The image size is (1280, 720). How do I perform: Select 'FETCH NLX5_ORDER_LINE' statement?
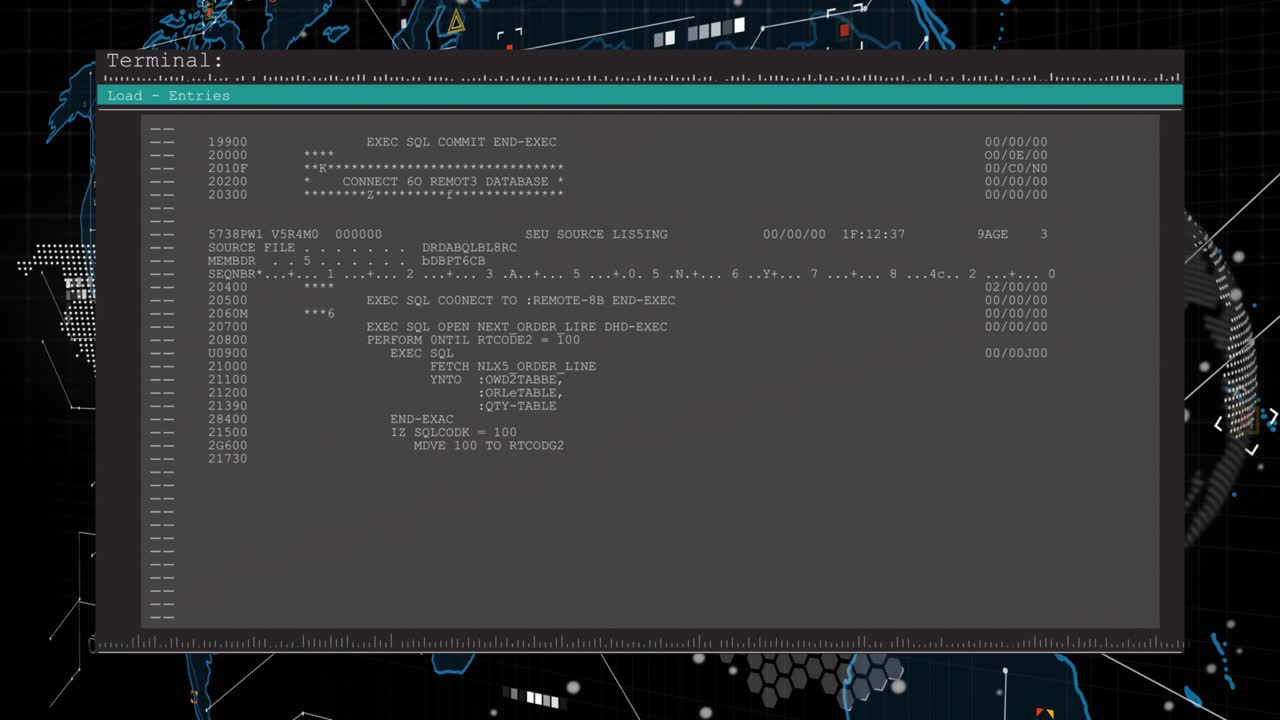[x=513, y=366]
